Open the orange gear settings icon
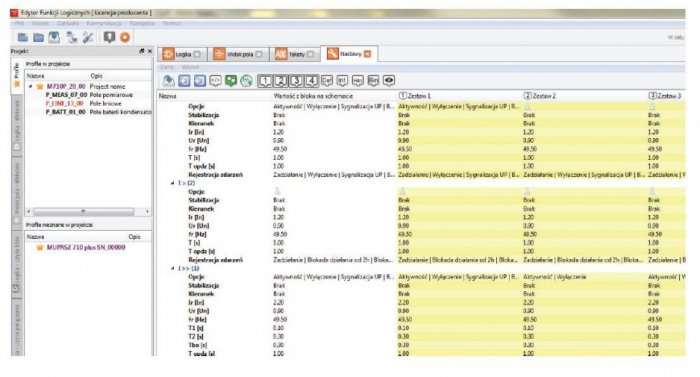 (125, 38)
